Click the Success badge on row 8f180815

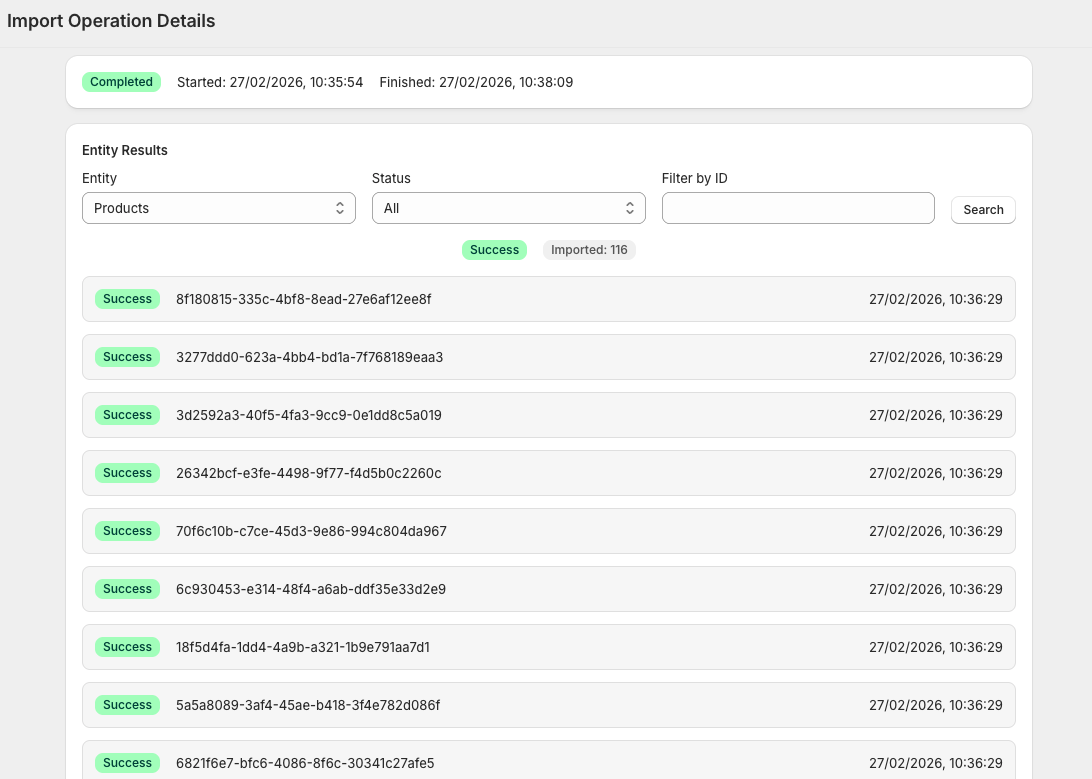pos(127,299)
